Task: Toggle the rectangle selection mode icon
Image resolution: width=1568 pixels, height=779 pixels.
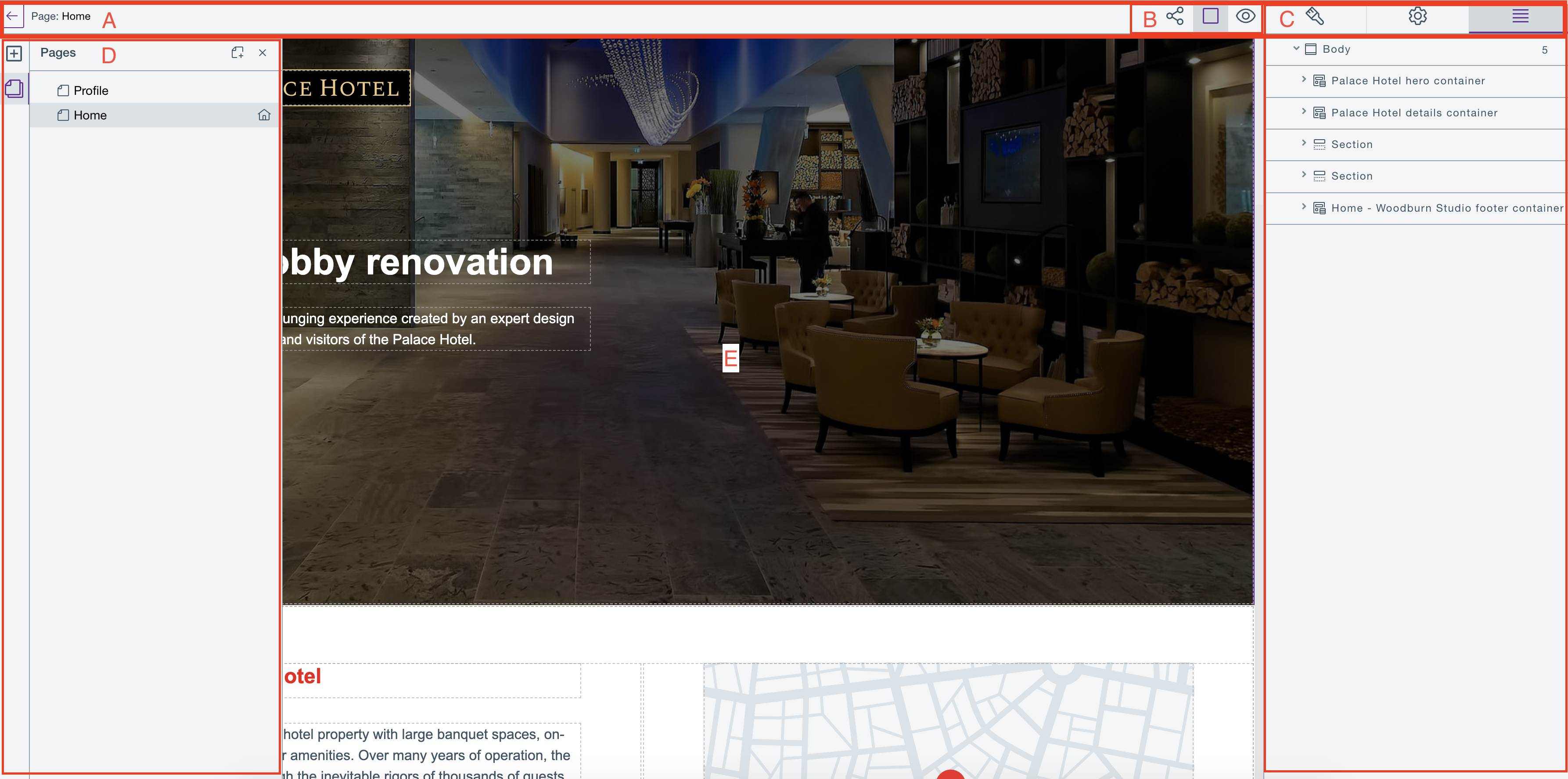Action: pyautogui.click(x=1211, y=17)
